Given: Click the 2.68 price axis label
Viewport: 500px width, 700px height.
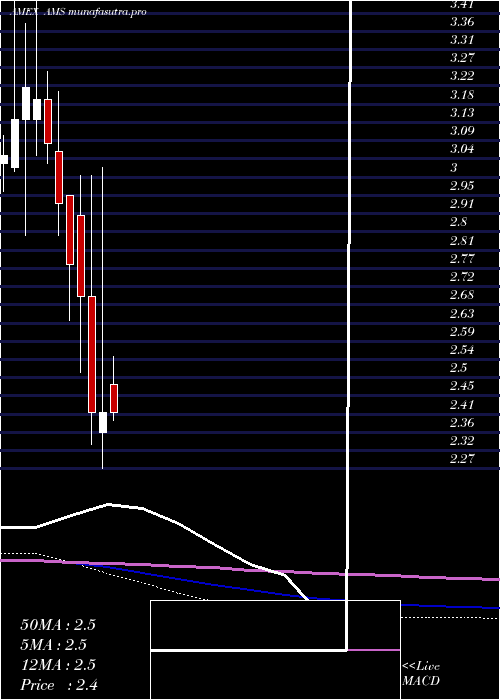Looking at the screenshot, I should click(x=462, y=295).
